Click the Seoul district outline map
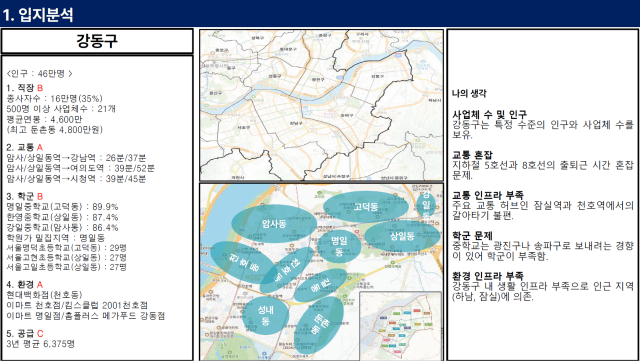Viewport: 640px width, 361px height. click(x=321, y=105)
